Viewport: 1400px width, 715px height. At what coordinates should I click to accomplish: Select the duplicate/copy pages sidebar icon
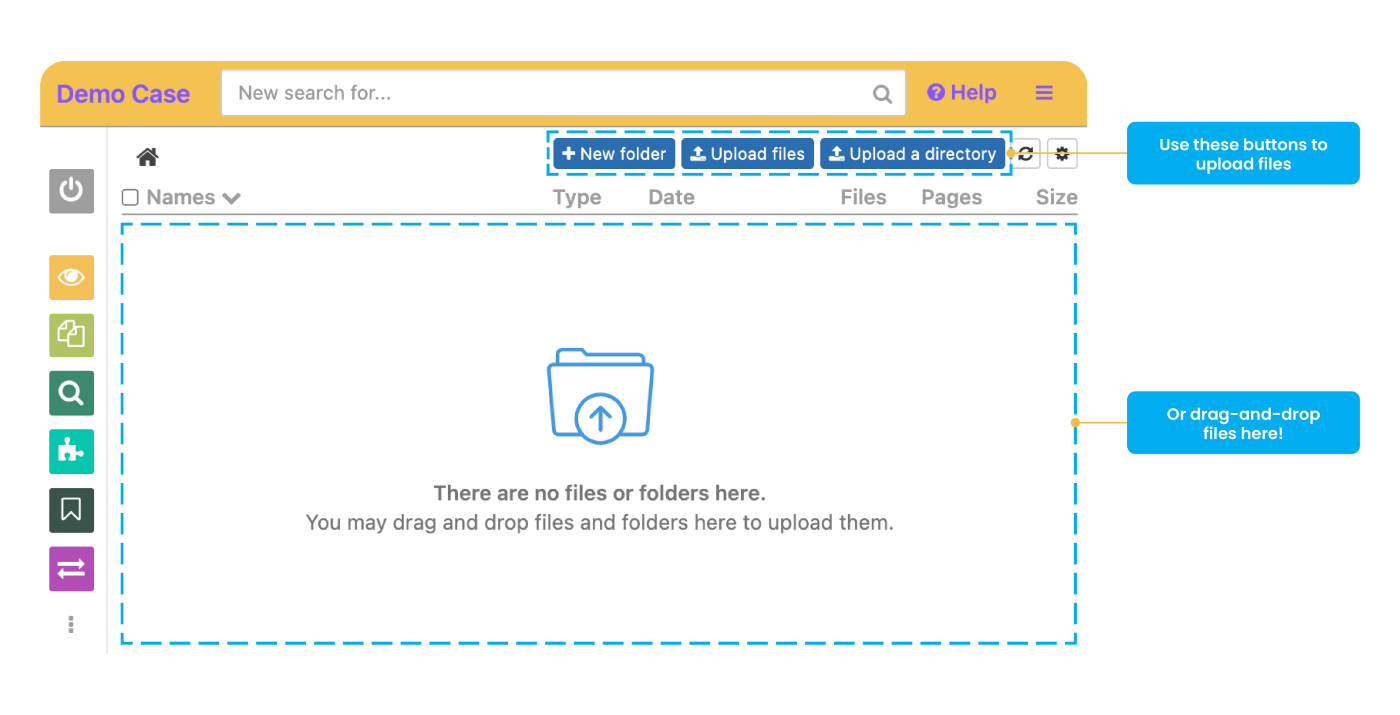(x=71, y=335)
